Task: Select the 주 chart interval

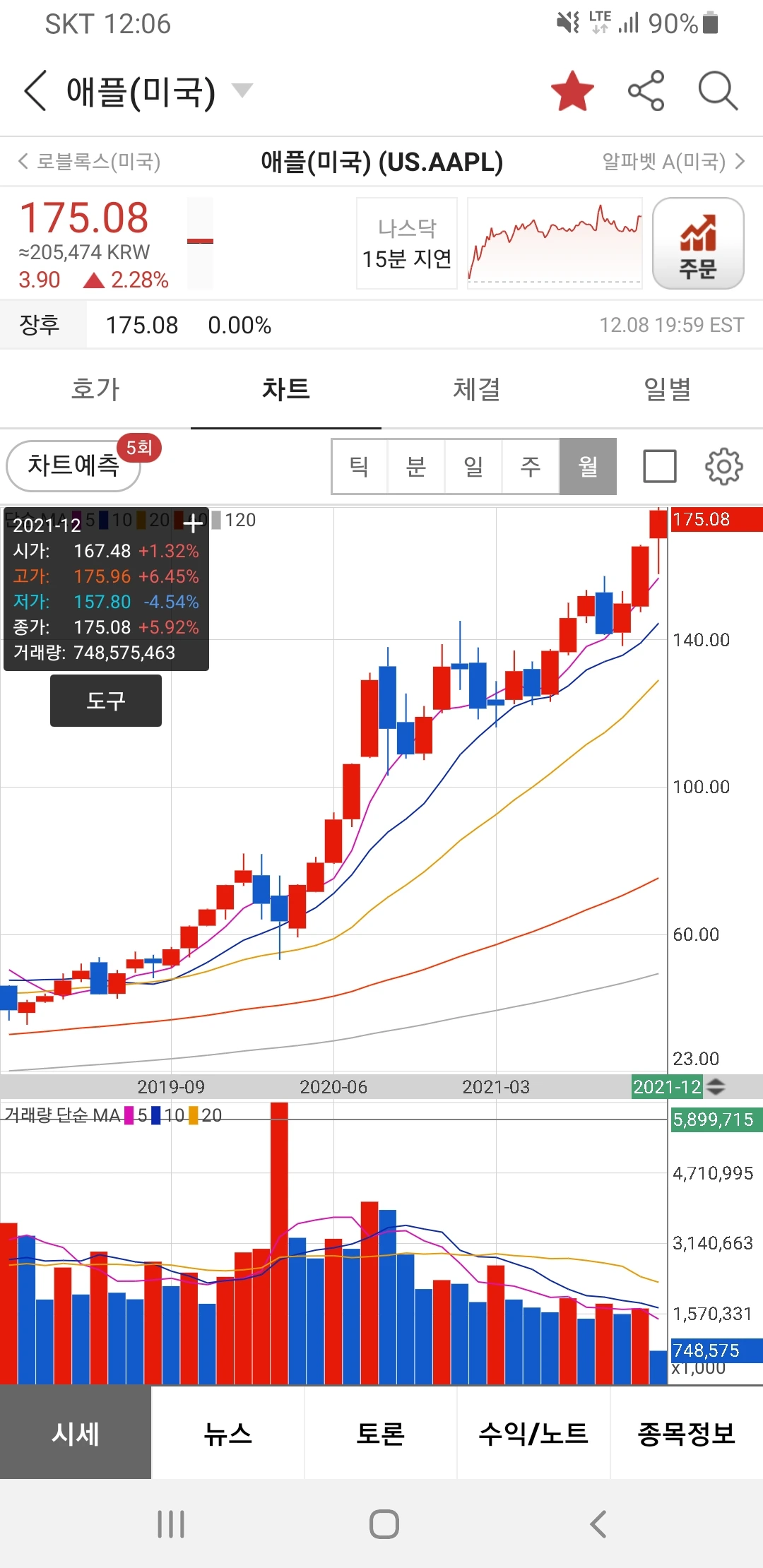Action: (531, 466)
